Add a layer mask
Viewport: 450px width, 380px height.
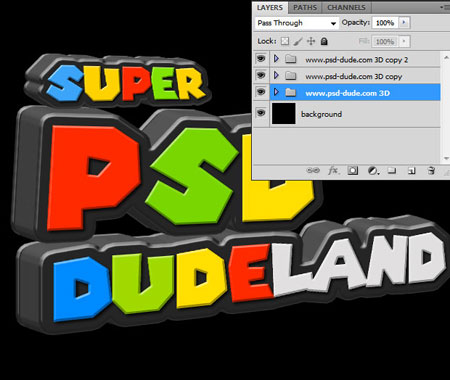(353, 171)
